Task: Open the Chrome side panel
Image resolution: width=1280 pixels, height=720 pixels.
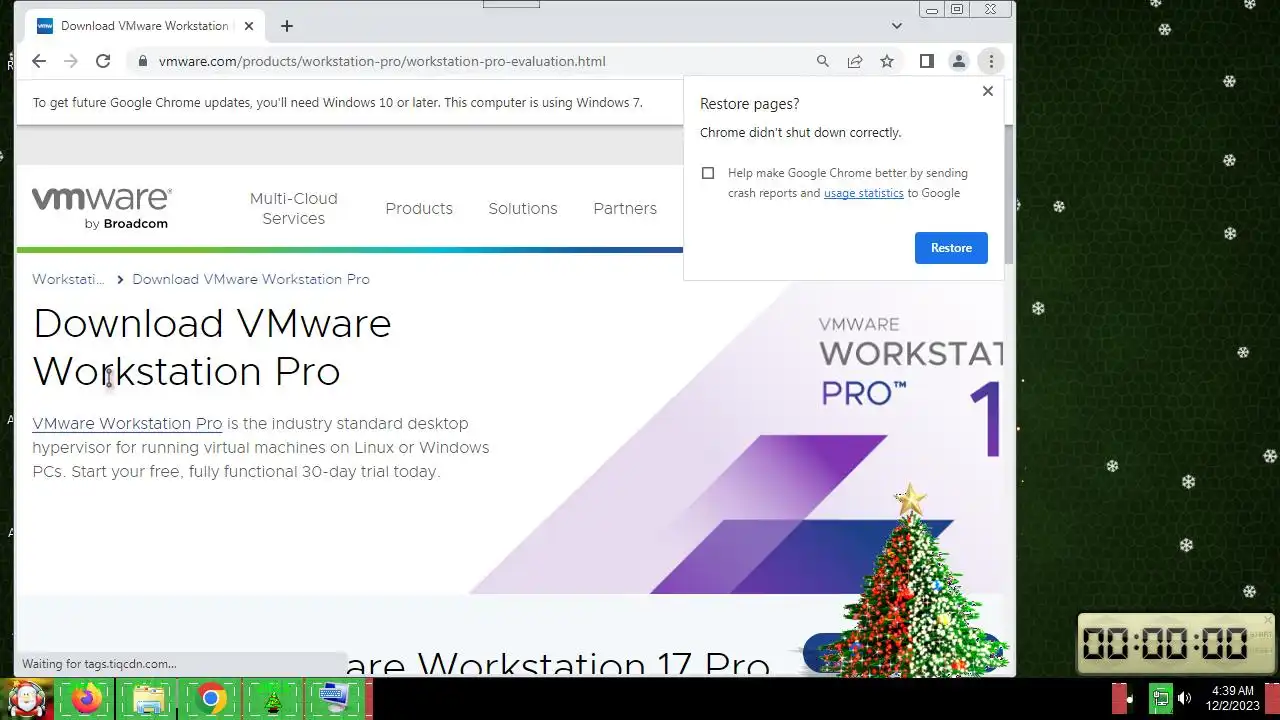Action: point(927,61)
